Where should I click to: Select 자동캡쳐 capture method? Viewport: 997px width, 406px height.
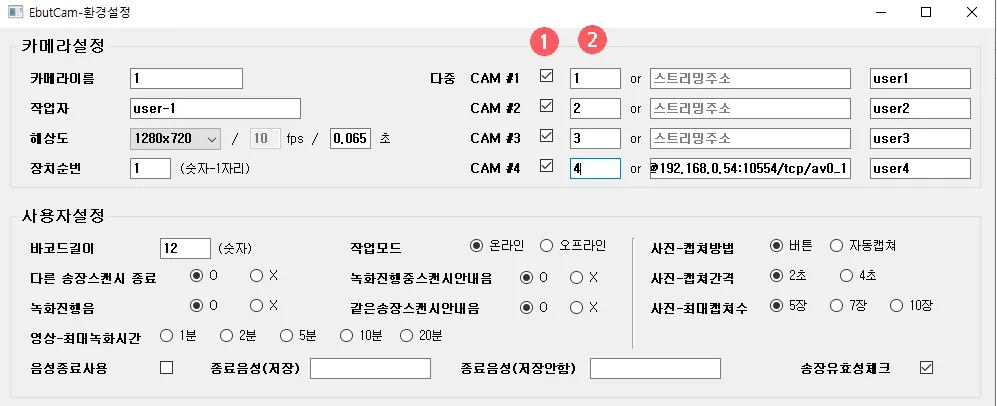(837, 246)
